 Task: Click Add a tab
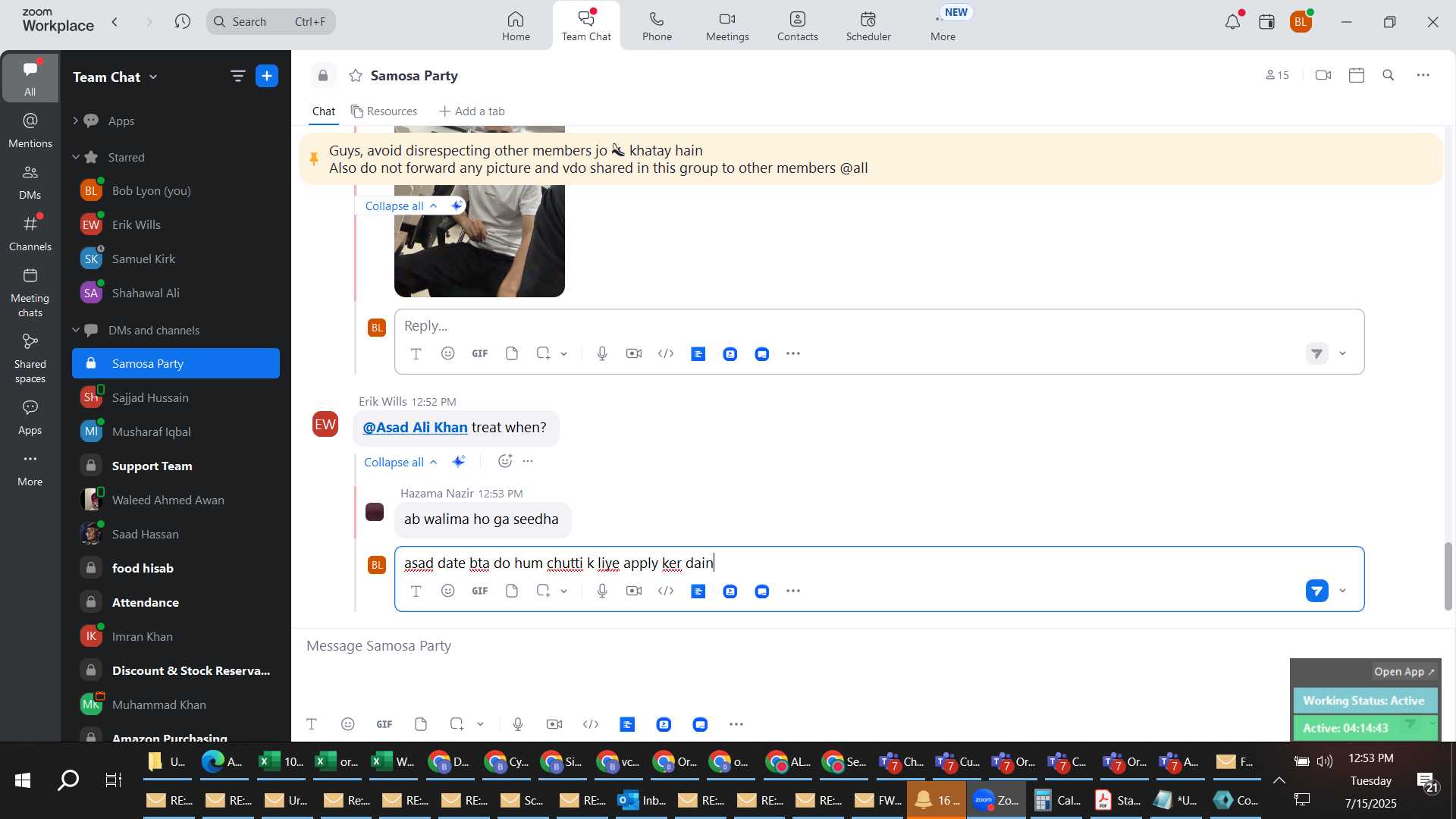(472, 111)
